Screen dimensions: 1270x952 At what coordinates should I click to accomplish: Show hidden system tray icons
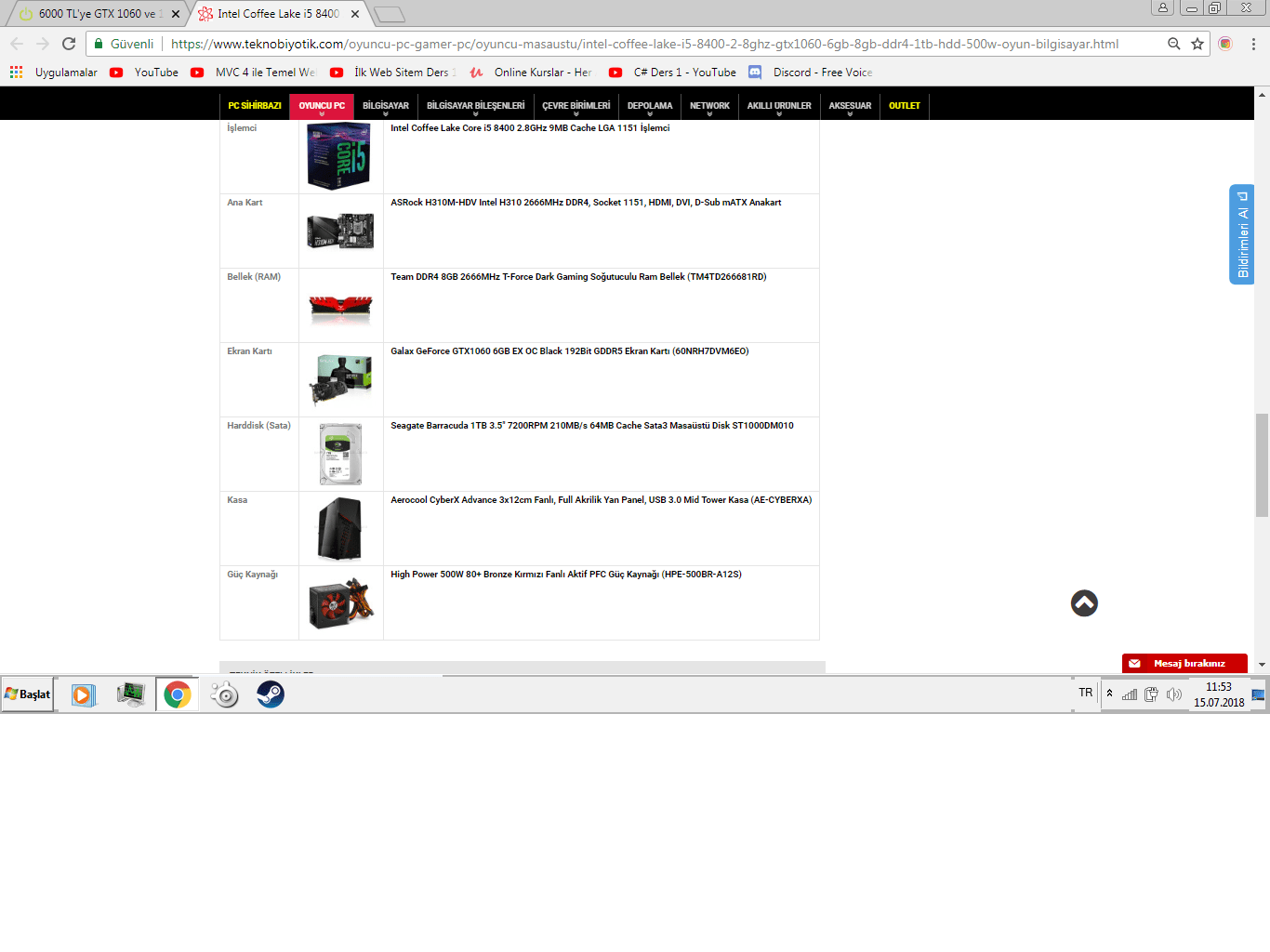pyautogui.click(x=1109, y=694)
